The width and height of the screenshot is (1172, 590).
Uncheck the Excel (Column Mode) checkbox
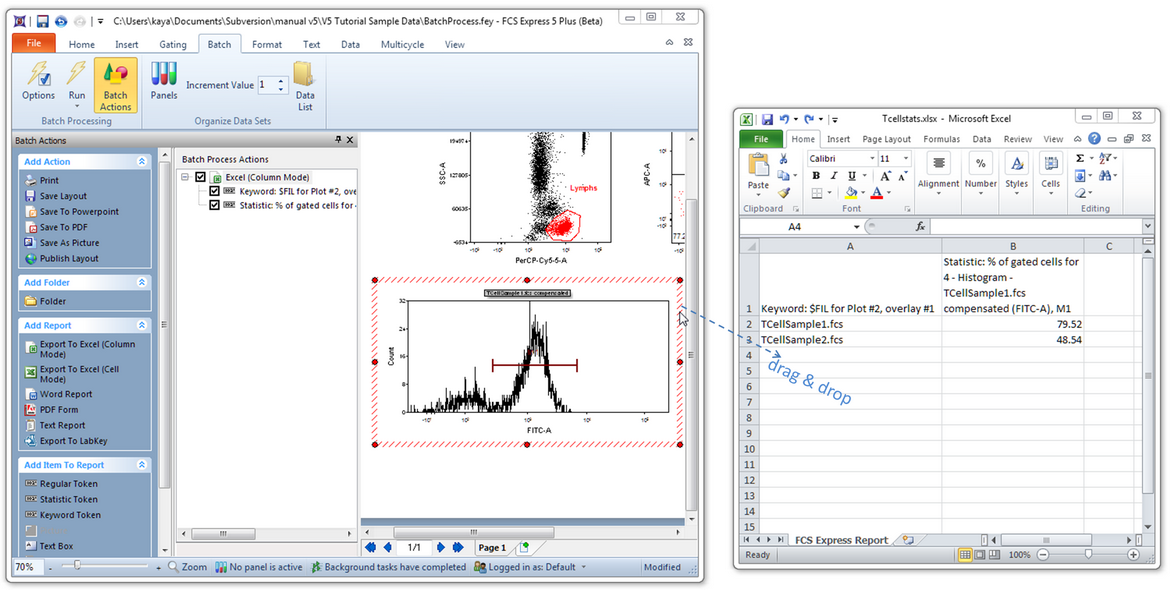pyautogui.click(x=201, y=177)
